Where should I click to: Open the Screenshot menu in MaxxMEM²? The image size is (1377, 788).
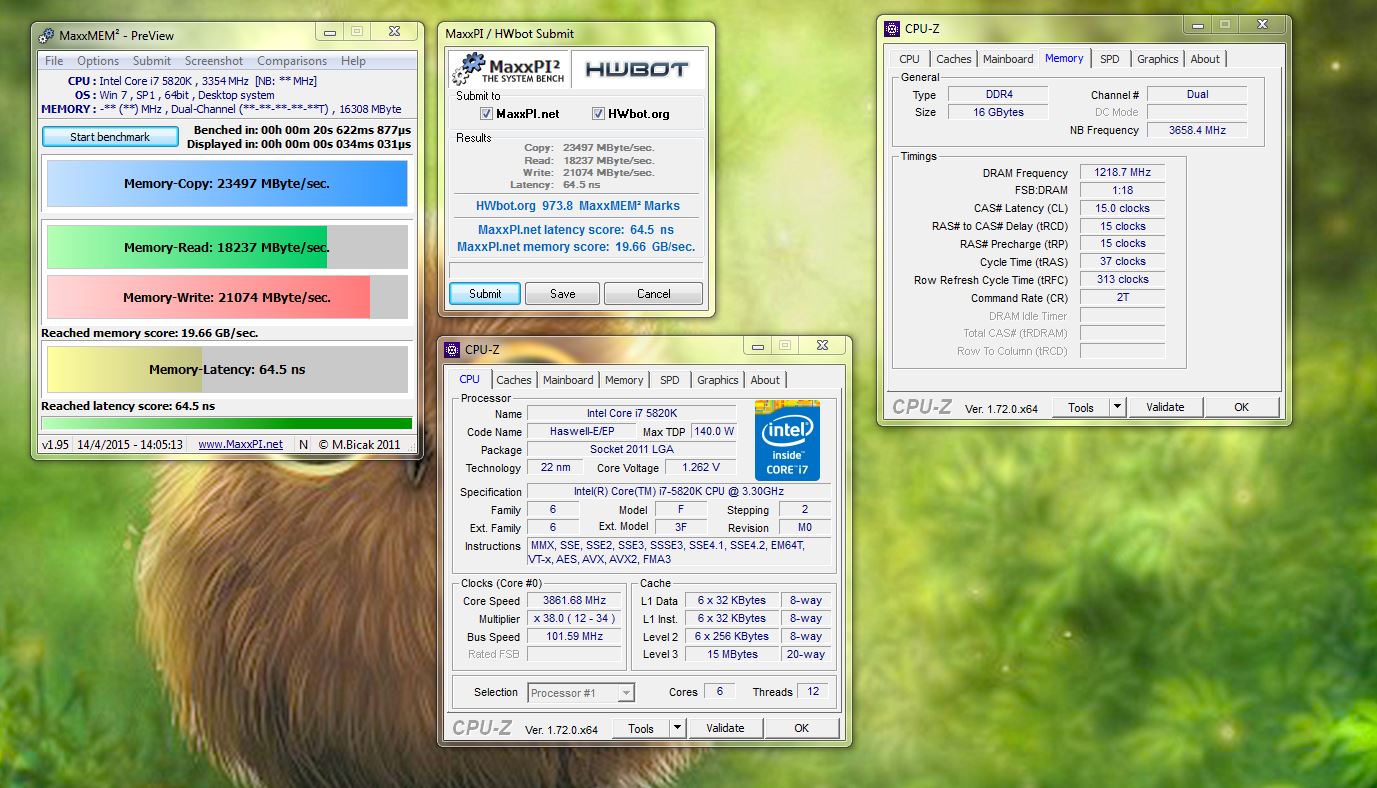(x=214, y=61)
